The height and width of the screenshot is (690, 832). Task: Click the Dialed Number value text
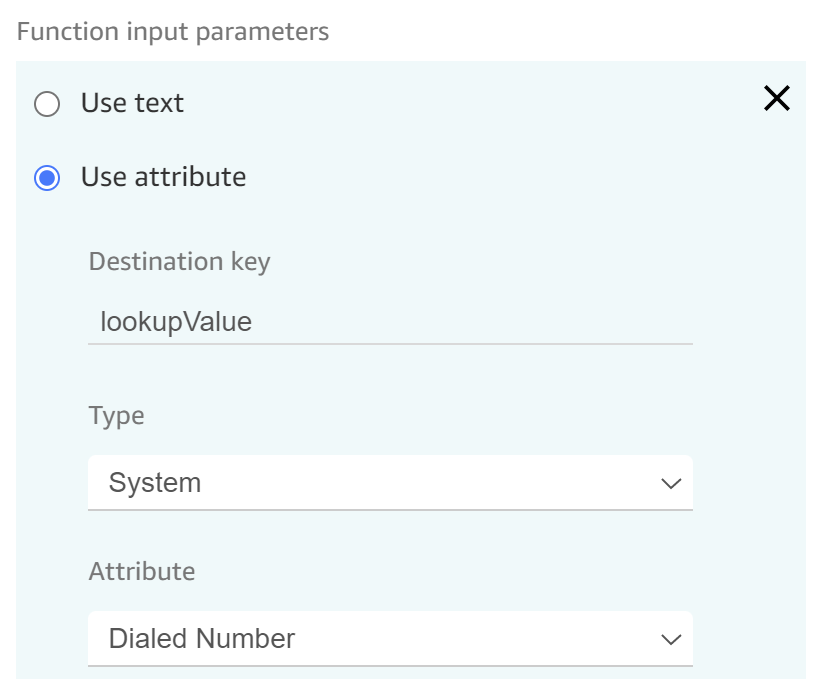tap(202, 639)
